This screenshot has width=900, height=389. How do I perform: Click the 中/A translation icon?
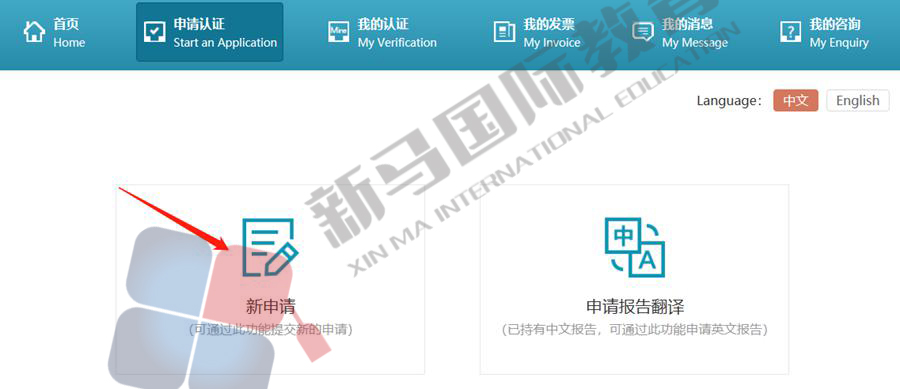coord(635,247)
